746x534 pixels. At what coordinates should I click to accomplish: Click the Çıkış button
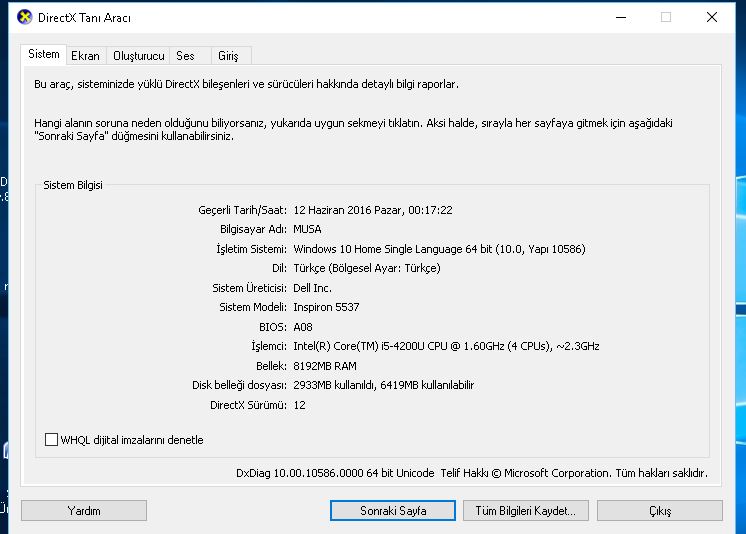click(660, 511)
